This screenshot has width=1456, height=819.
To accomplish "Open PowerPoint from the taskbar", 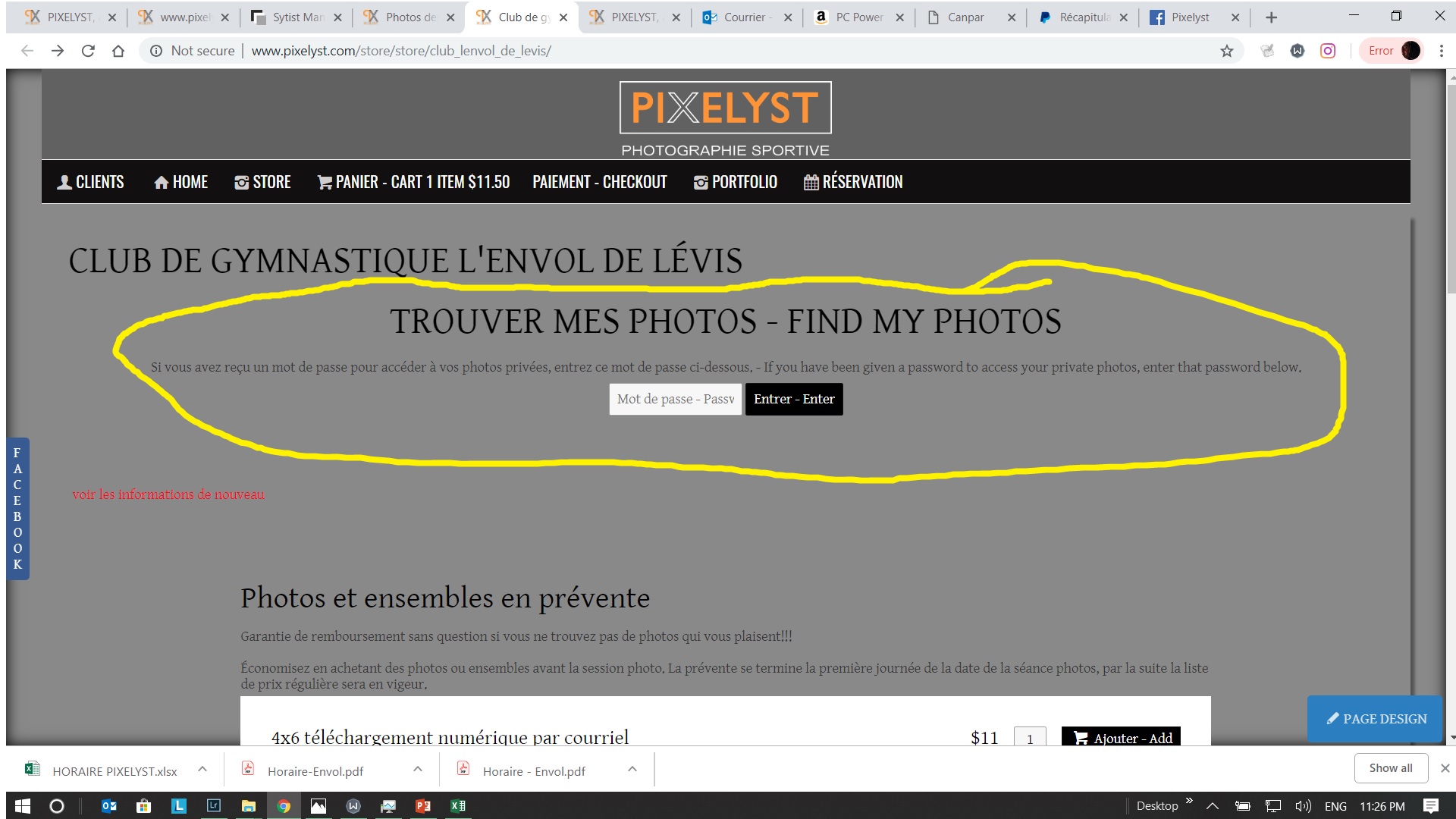I will coord(423,806).
